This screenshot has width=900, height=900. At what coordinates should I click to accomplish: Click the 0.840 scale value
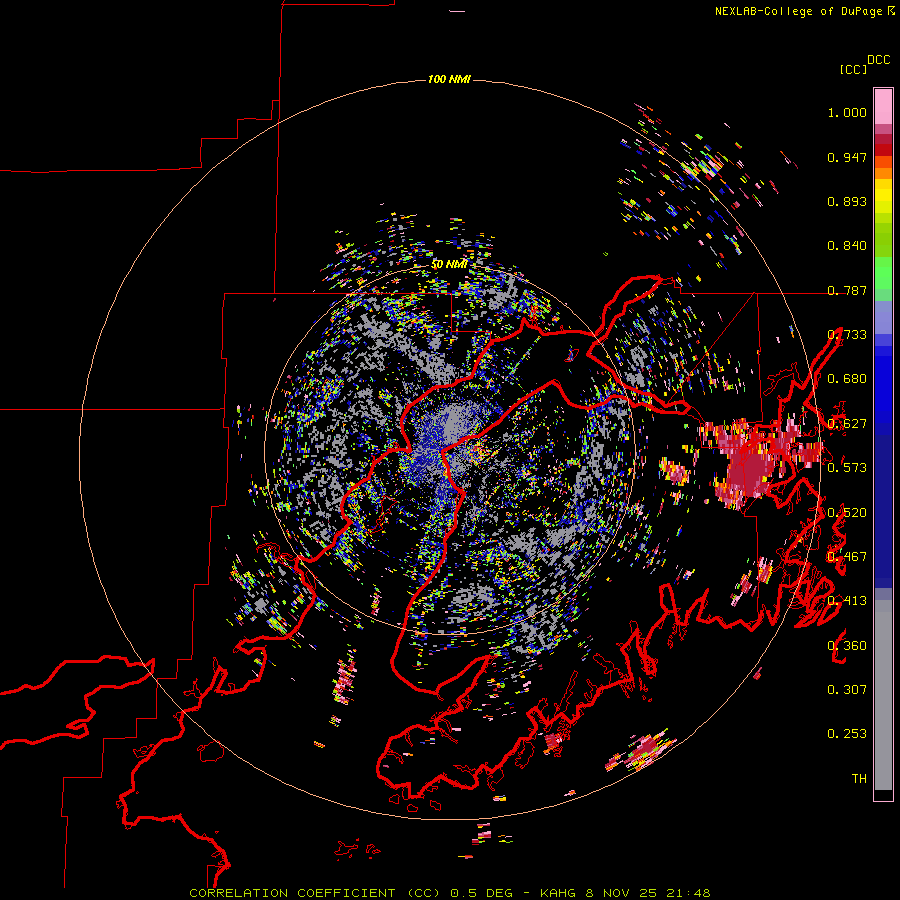pos(847,246)
